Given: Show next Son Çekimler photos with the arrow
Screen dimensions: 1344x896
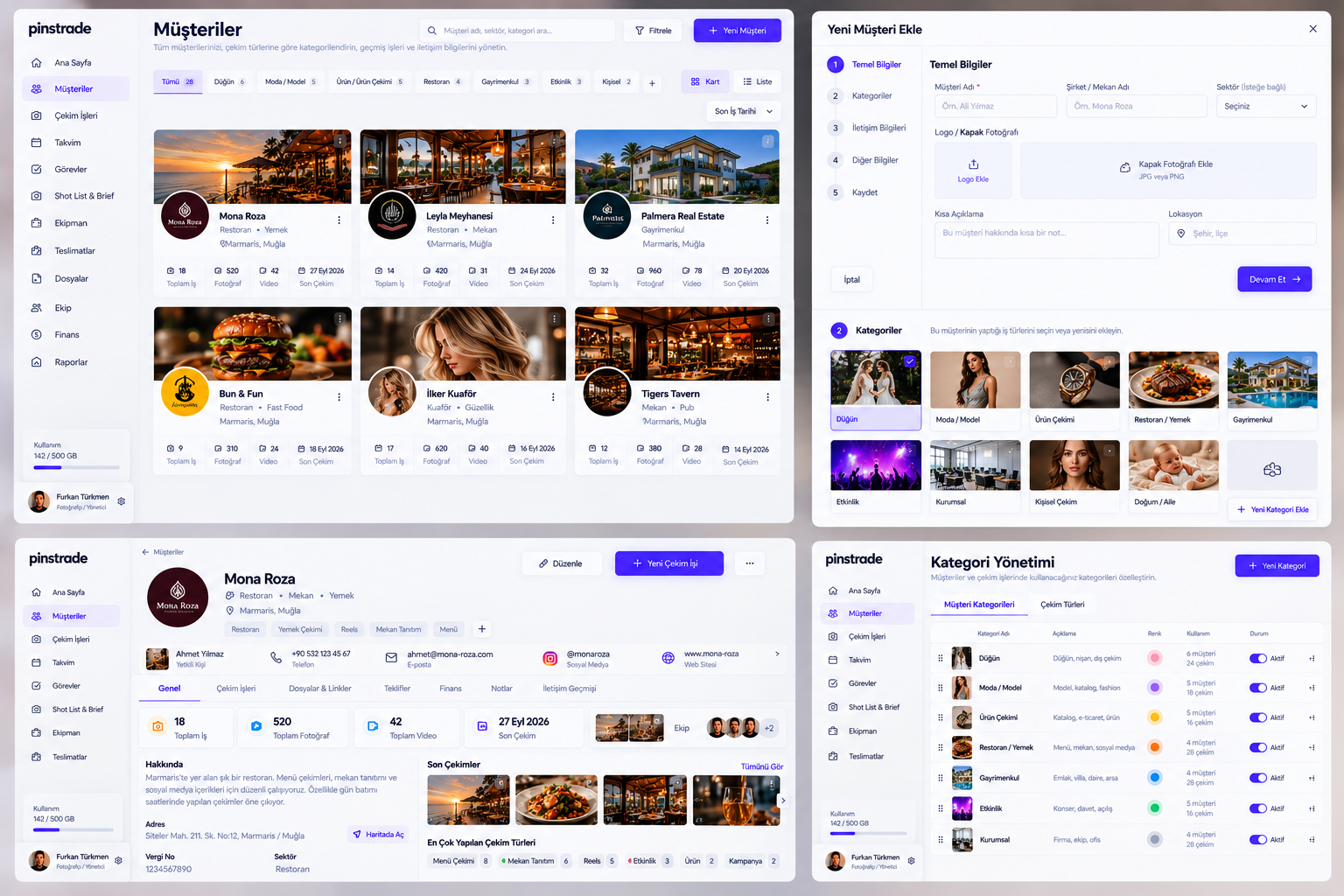Looking at the screenshot, I should point(783,801).
